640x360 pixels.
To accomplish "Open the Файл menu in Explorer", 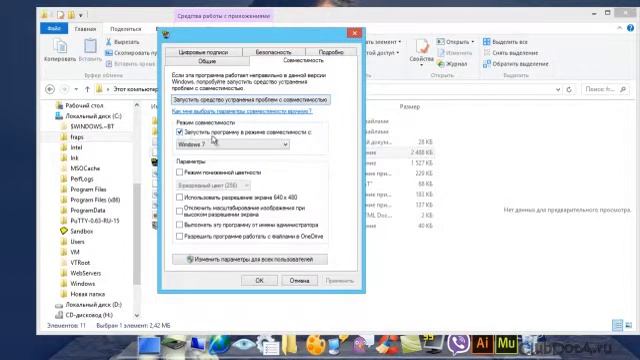I will (x=54, y=28).
